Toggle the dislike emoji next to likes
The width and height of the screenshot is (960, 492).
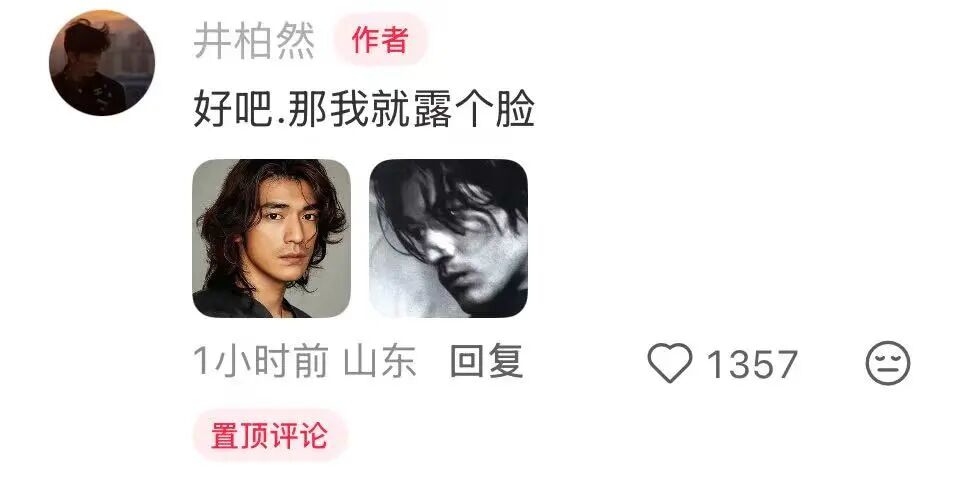coord(888,363)
